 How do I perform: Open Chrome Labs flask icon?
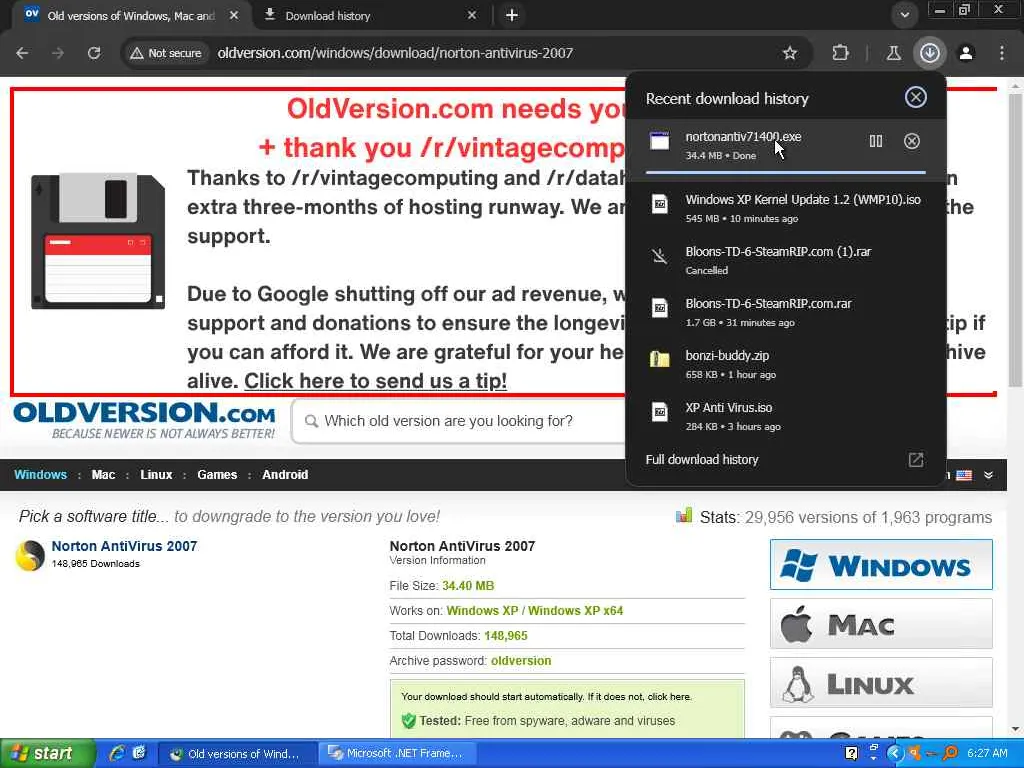pos(893,53)
